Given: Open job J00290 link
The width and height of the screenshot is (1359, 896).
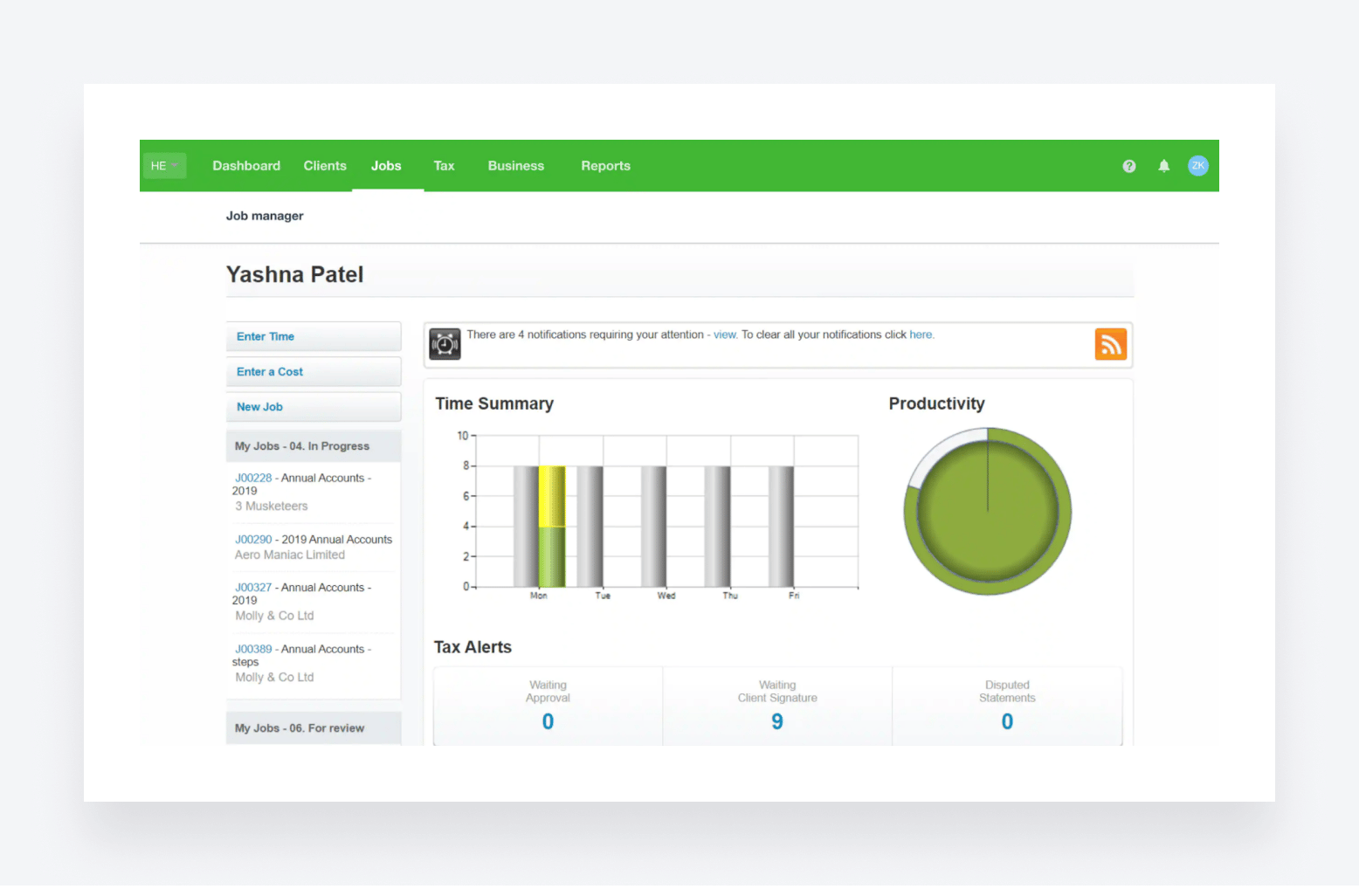Looking at the screenshot, I should (253, 540).
